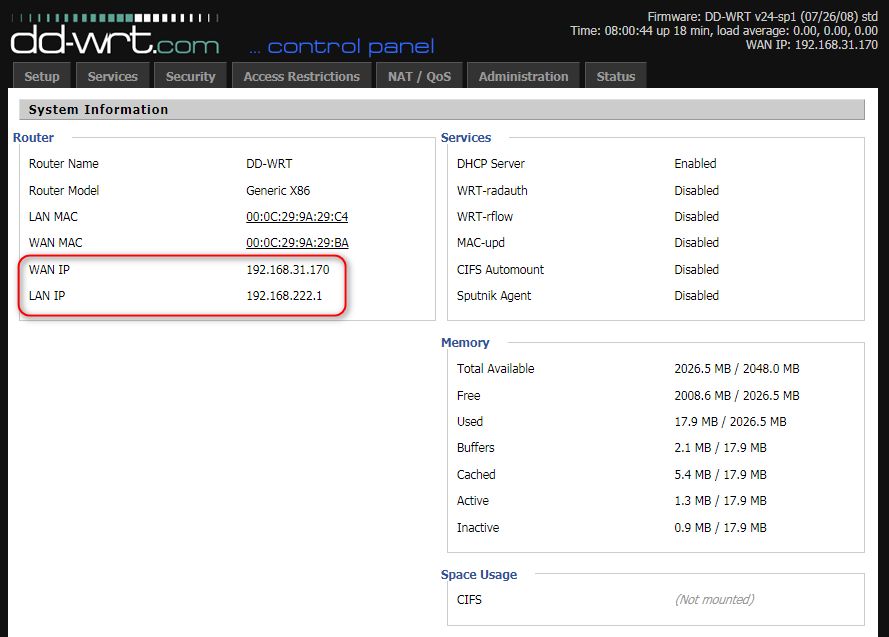Viewport: 889px width, 637px height.
Task: Switch to the NAT / QoS tab
Action: click(x=419, y=75)
